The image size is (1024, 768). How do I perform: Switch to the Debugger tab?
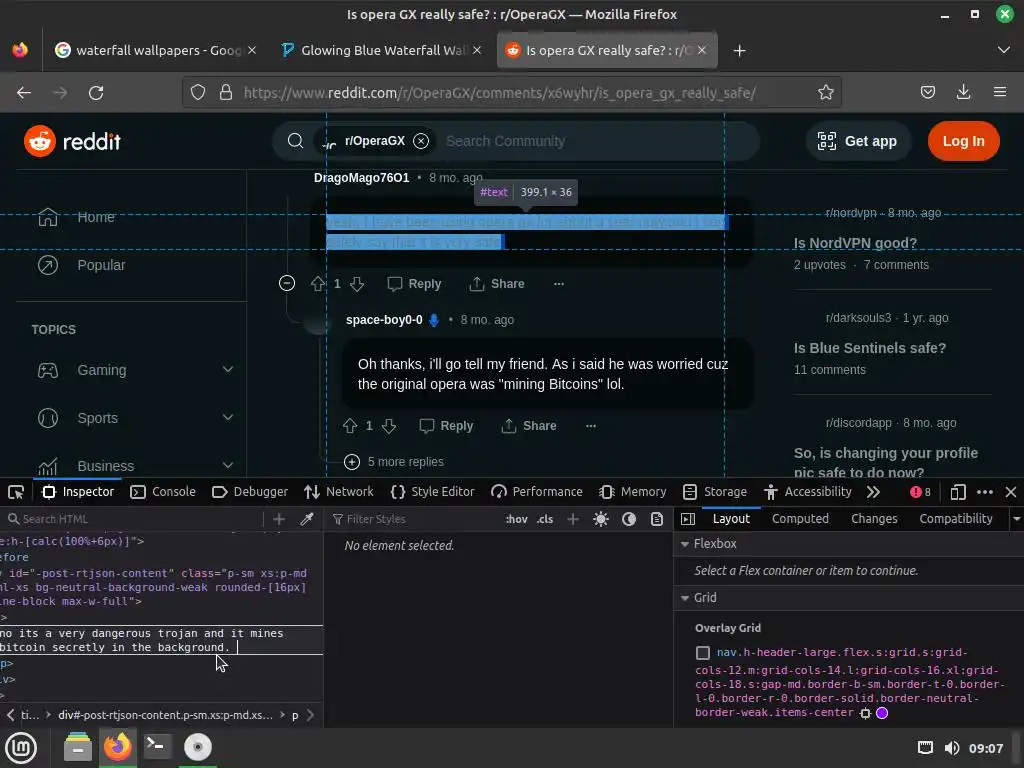click(x=250, y=492)
